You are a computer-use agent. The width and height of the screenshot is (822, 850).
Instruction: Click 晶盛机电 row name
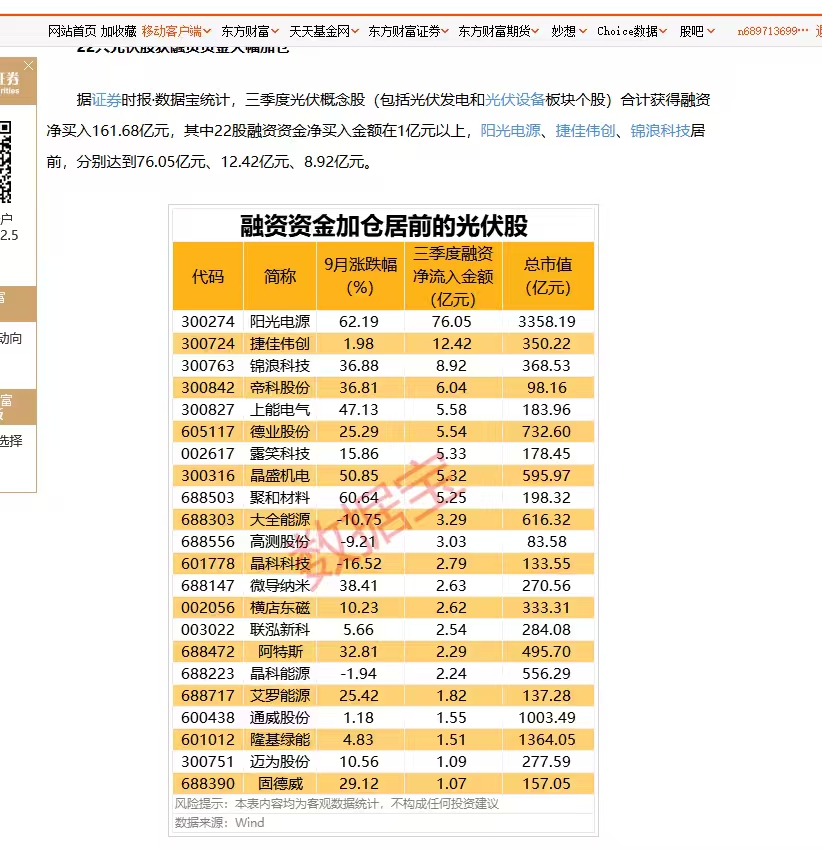point(280,475)
